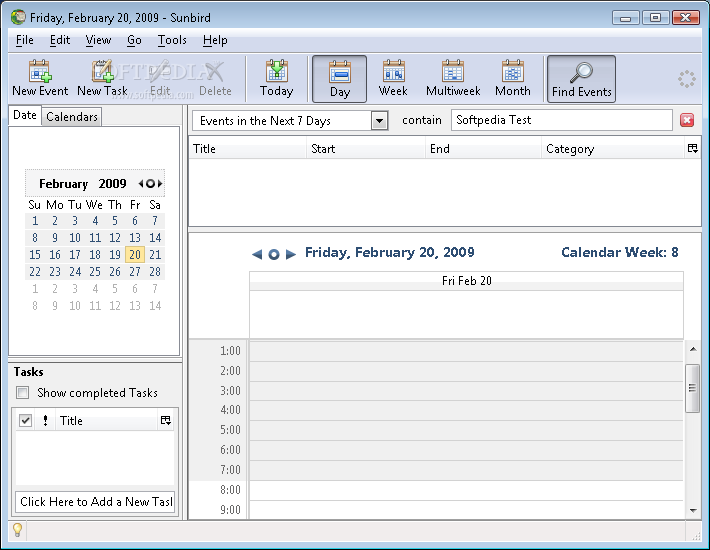Go to next month in mini calendar

pyautogui.click(x=160, y=183)
